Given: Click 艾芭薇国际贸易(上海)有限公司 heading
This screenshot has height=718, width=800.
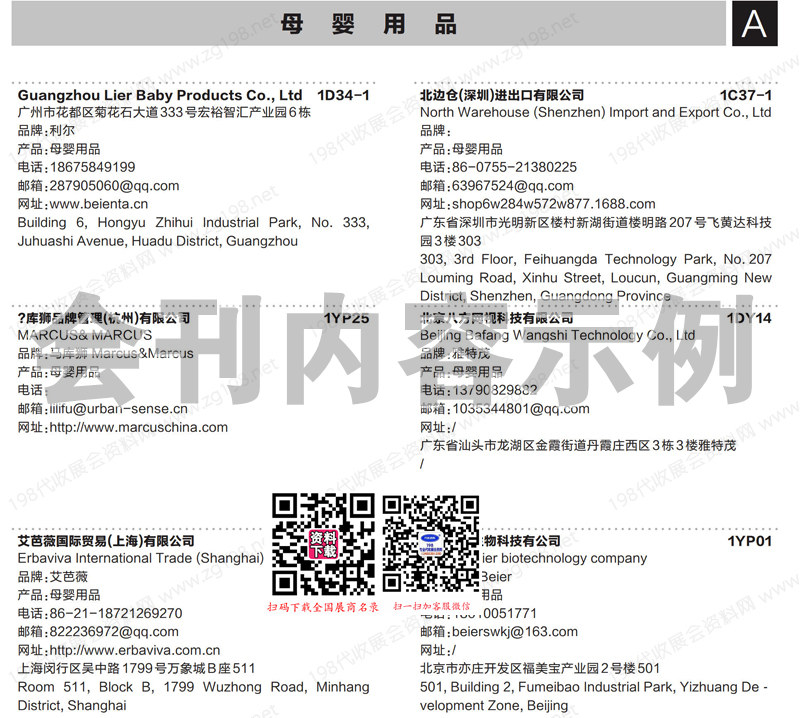Looking at the screenshot, I should 106,541.
